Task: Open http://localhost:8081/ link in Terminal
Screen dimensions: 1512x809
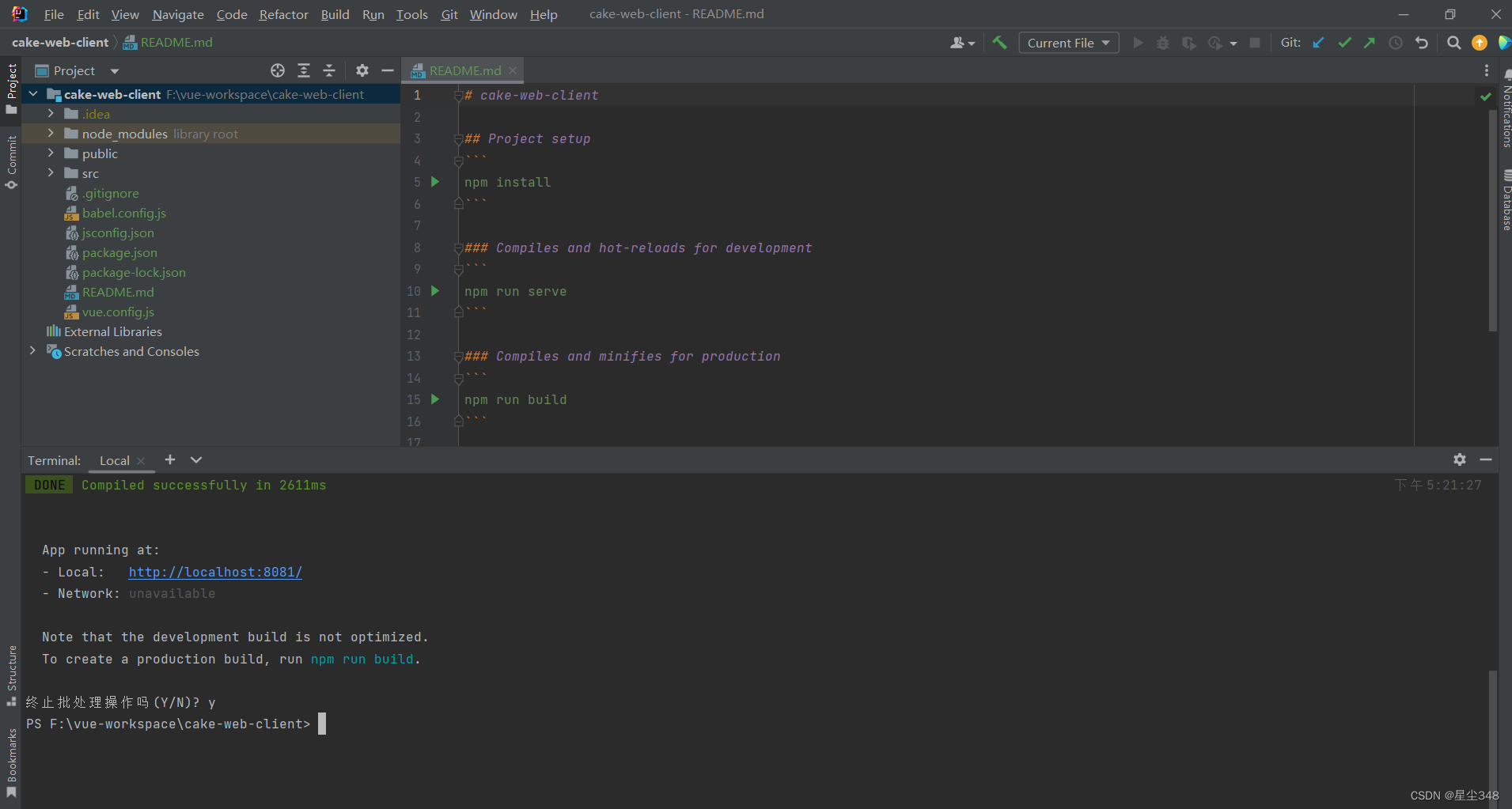Action: point(214,572)
